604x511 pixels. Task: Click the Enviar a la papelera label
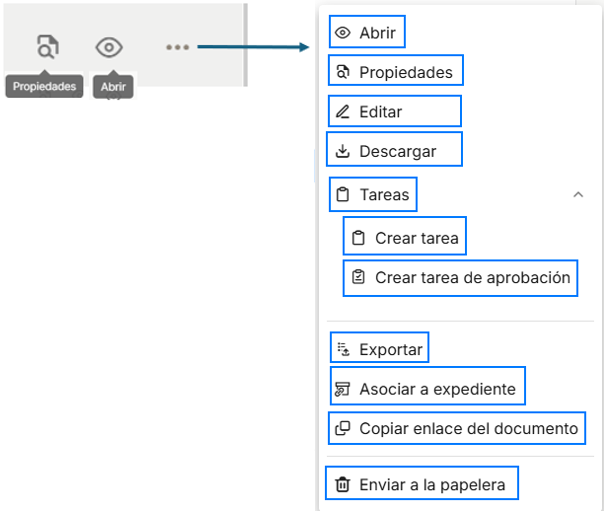coord(432,485)
